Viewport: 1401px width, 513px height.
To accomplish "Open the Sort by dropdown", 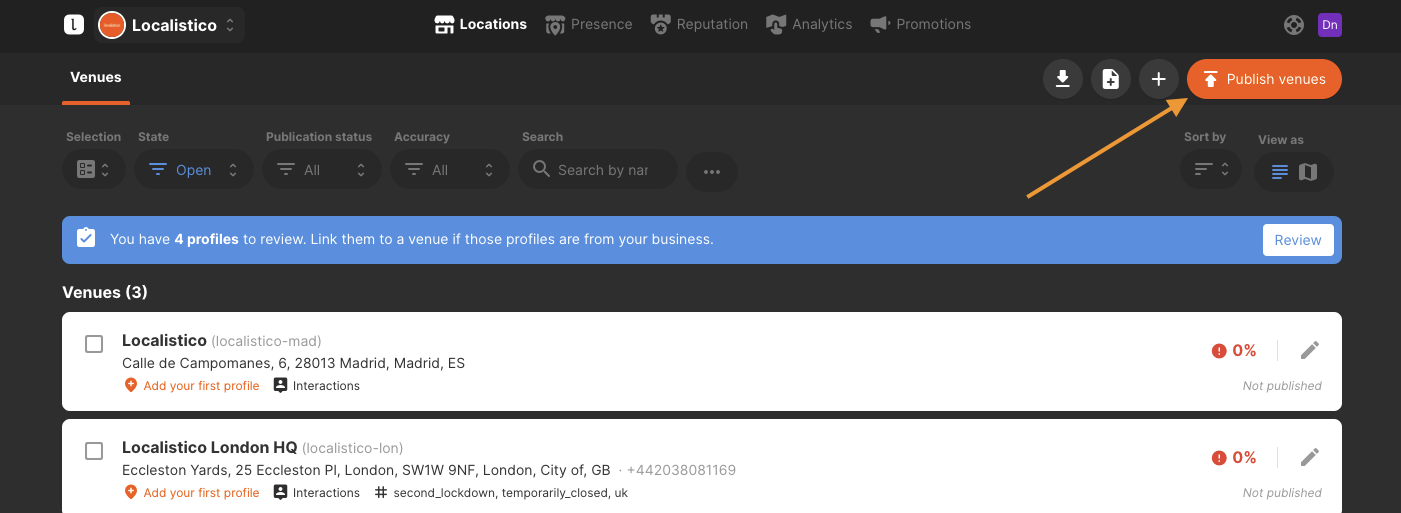I will tap(1211, 169).
